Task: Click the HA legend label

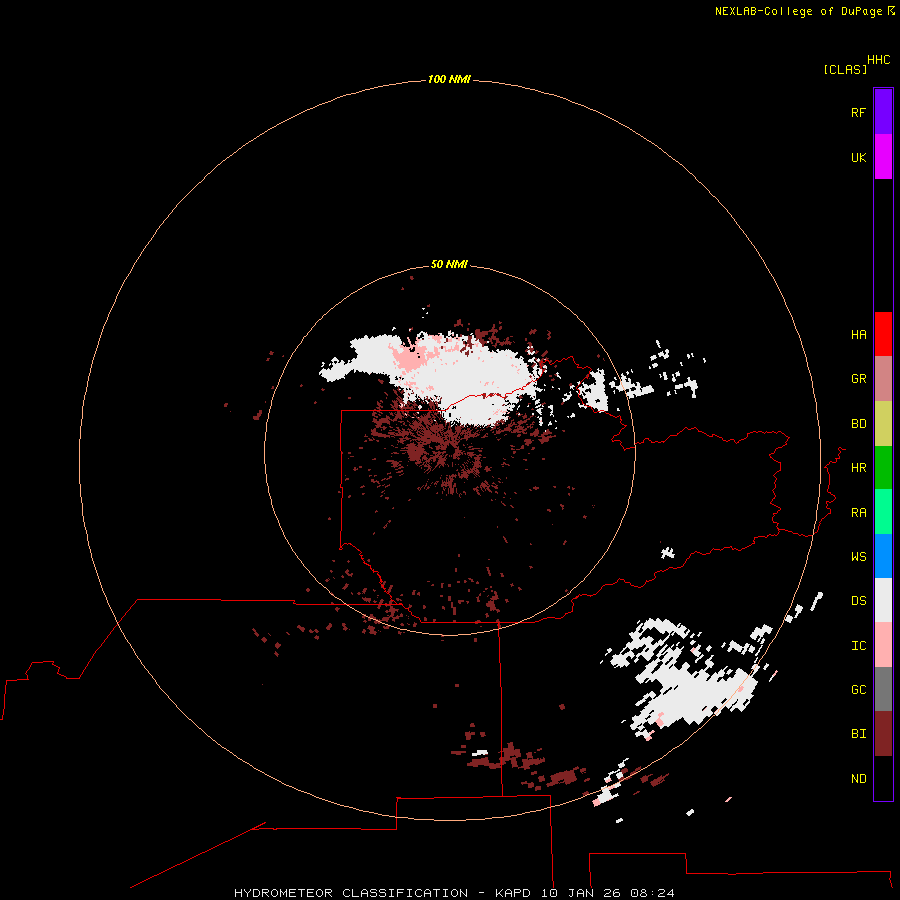Action: (x=859, y=335)
